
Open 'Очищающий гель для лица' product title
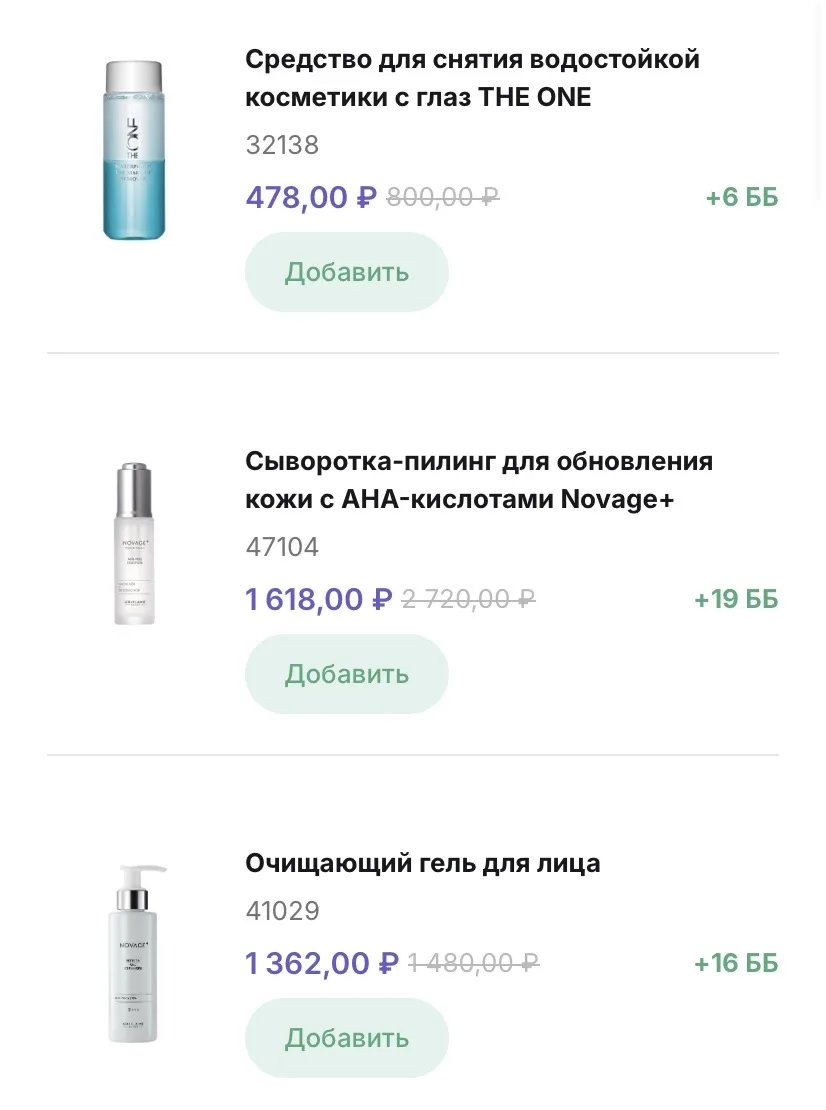coord(422,863)
